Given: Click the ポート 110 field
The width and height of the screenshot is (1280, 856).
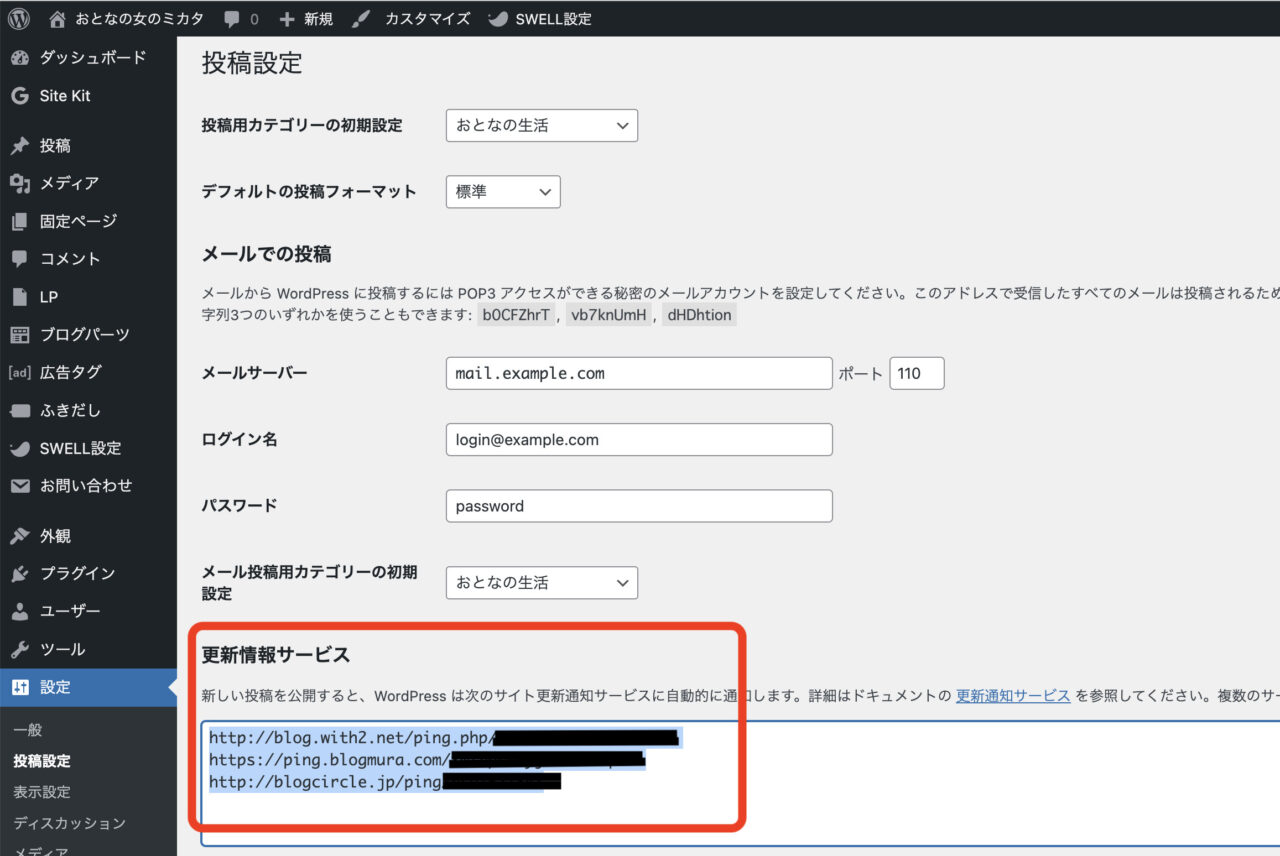Looking at the screenshot, I should tap(916, 373).
